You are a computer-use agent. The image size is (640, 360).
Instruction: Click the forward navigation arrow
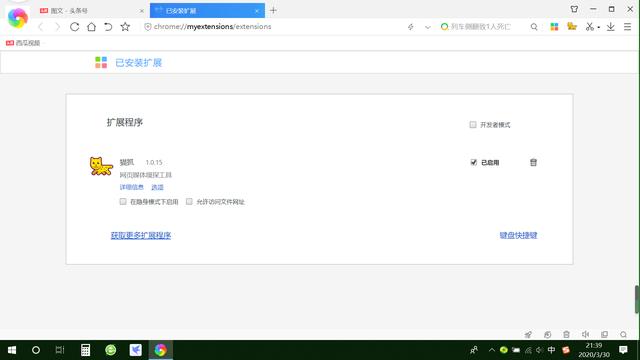click(57, 27)
